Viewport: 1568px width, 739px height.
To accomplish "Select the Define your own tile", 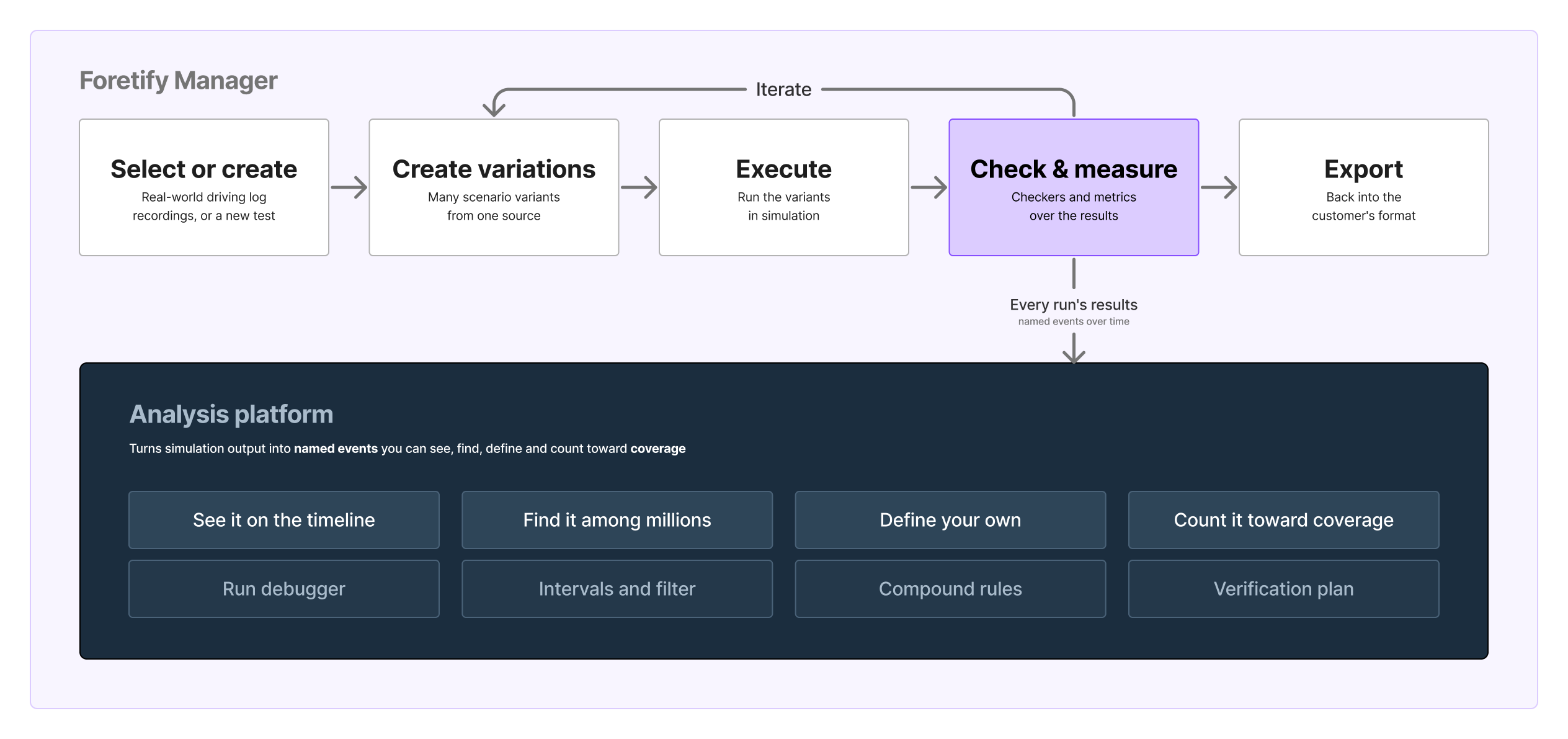I will (x=950, y=520).
